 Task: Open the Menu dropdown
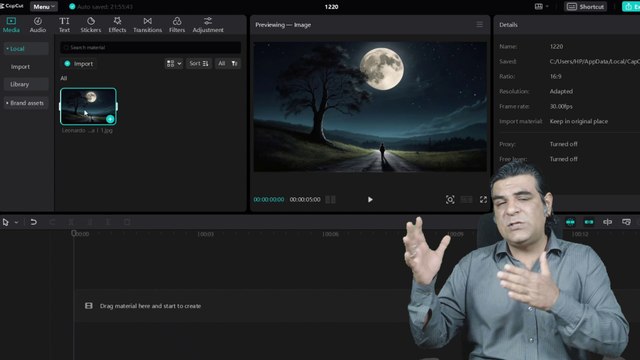[x=44, y=7]
